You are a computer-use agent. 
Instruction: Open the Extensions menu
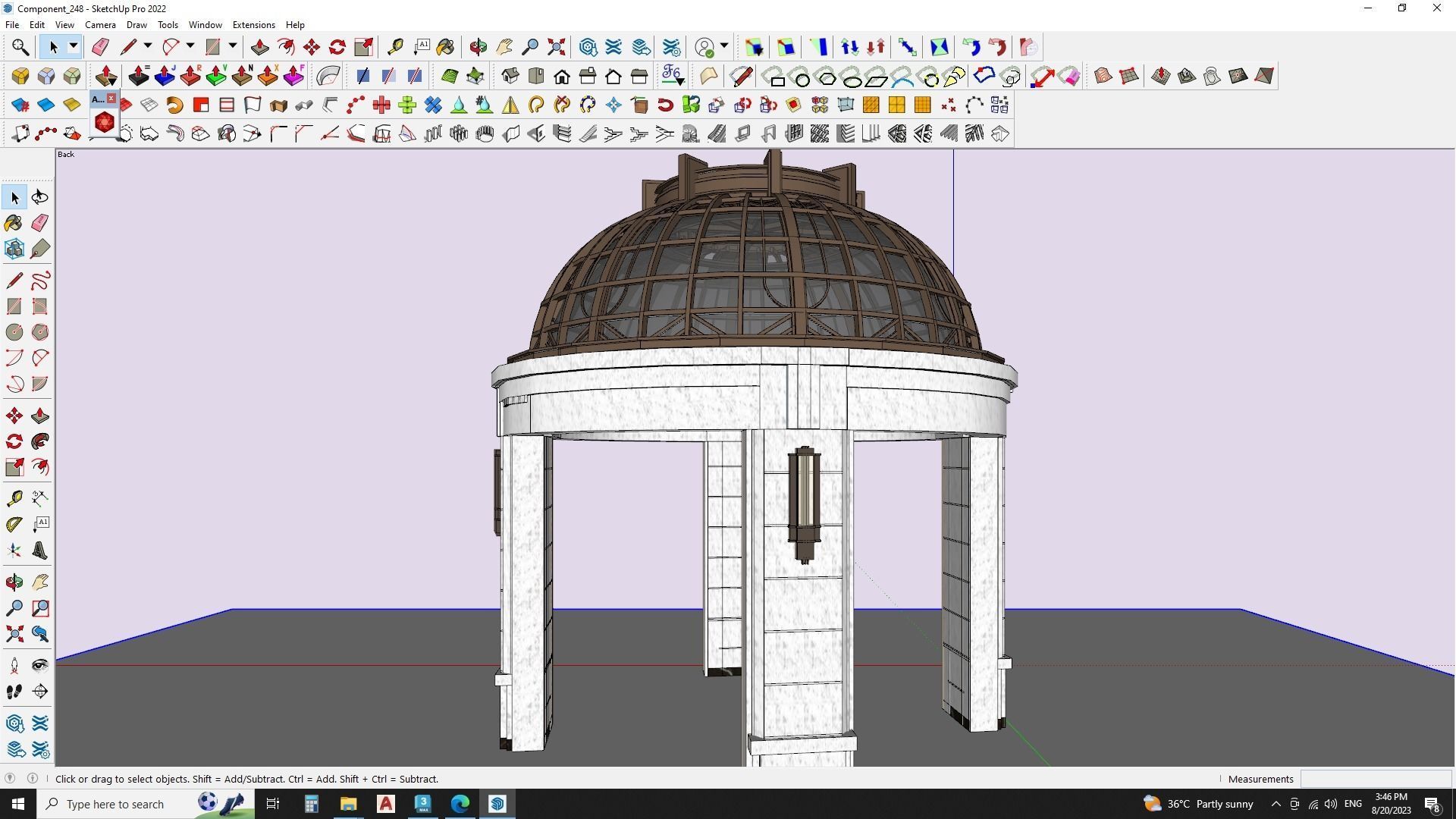(x=253, y=25)
